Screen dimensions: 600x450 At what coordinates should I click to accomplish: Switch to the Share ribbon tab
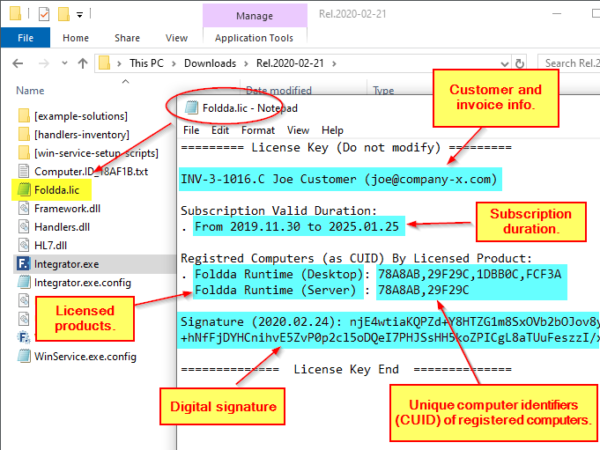pos(127,38)
